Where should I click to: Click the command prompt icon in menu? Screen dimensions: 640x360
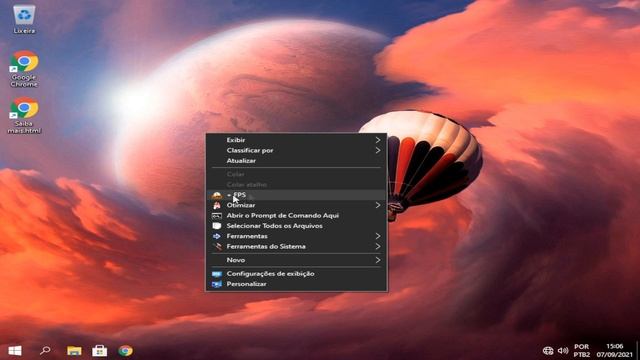click(x=217, y=216)
